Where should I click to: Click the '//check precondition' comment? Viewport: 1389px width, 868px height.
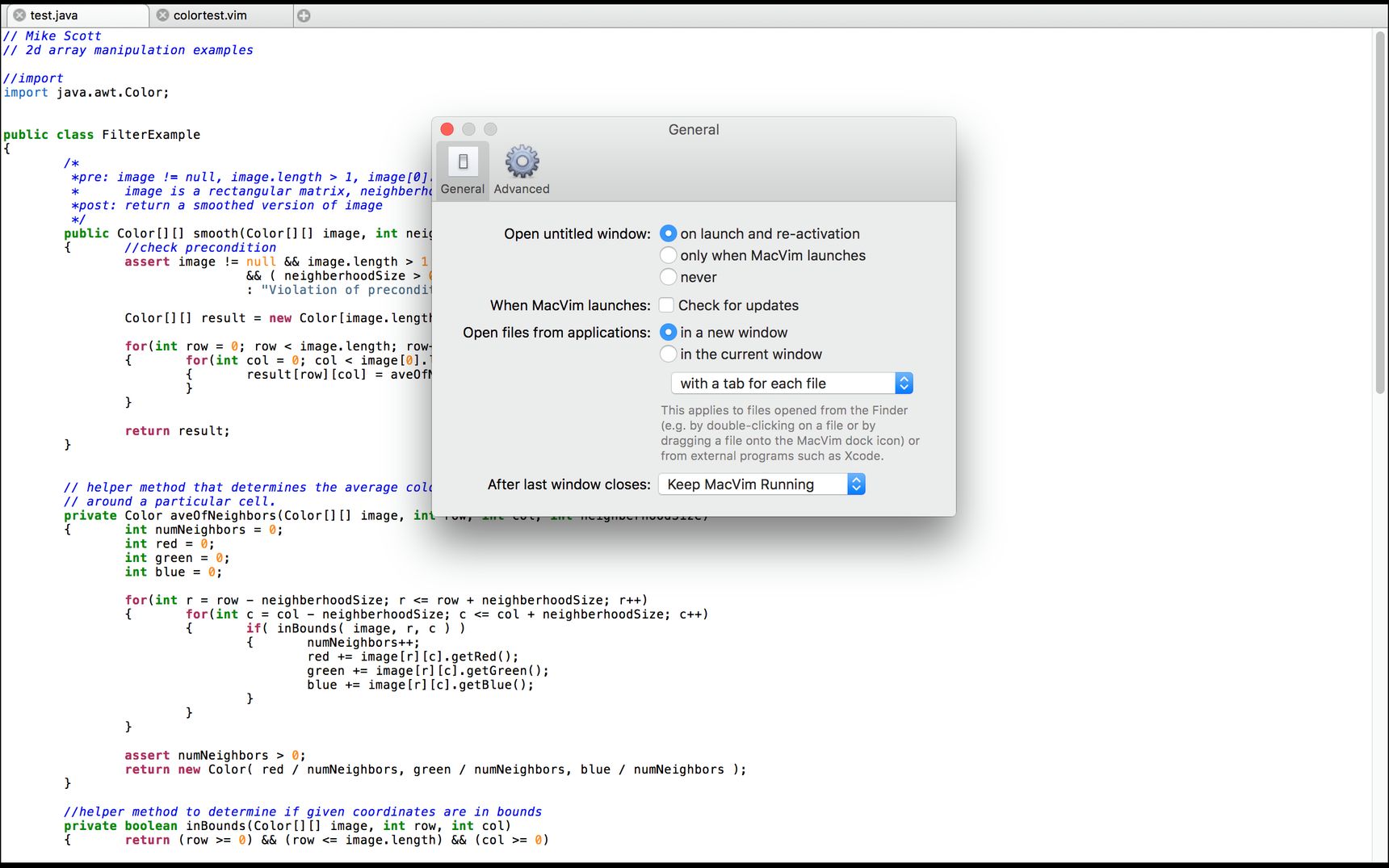(x=200, y=248)
